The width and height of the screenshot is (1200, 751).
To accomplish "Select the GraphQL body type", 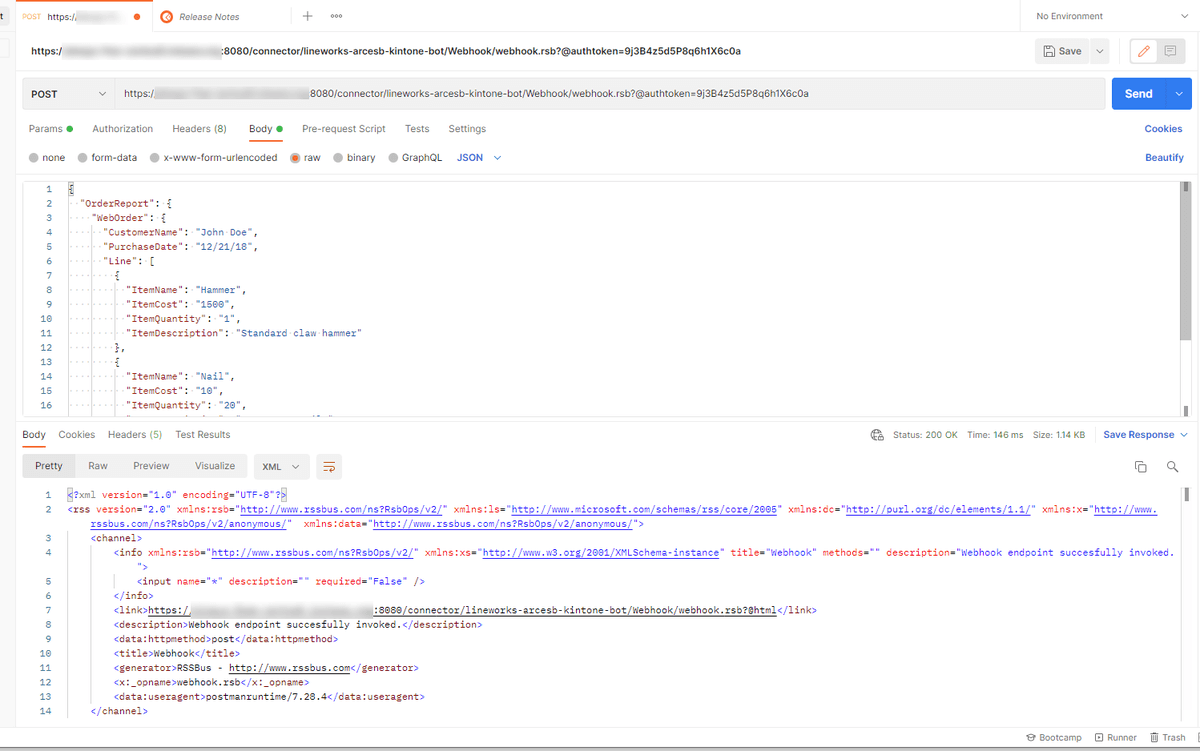I will (415, 158).
